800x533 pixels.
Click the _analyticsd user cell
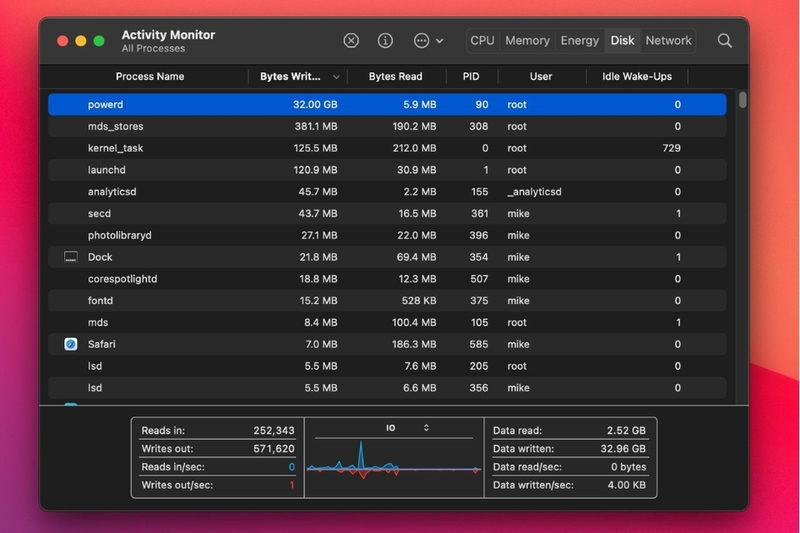534,192
